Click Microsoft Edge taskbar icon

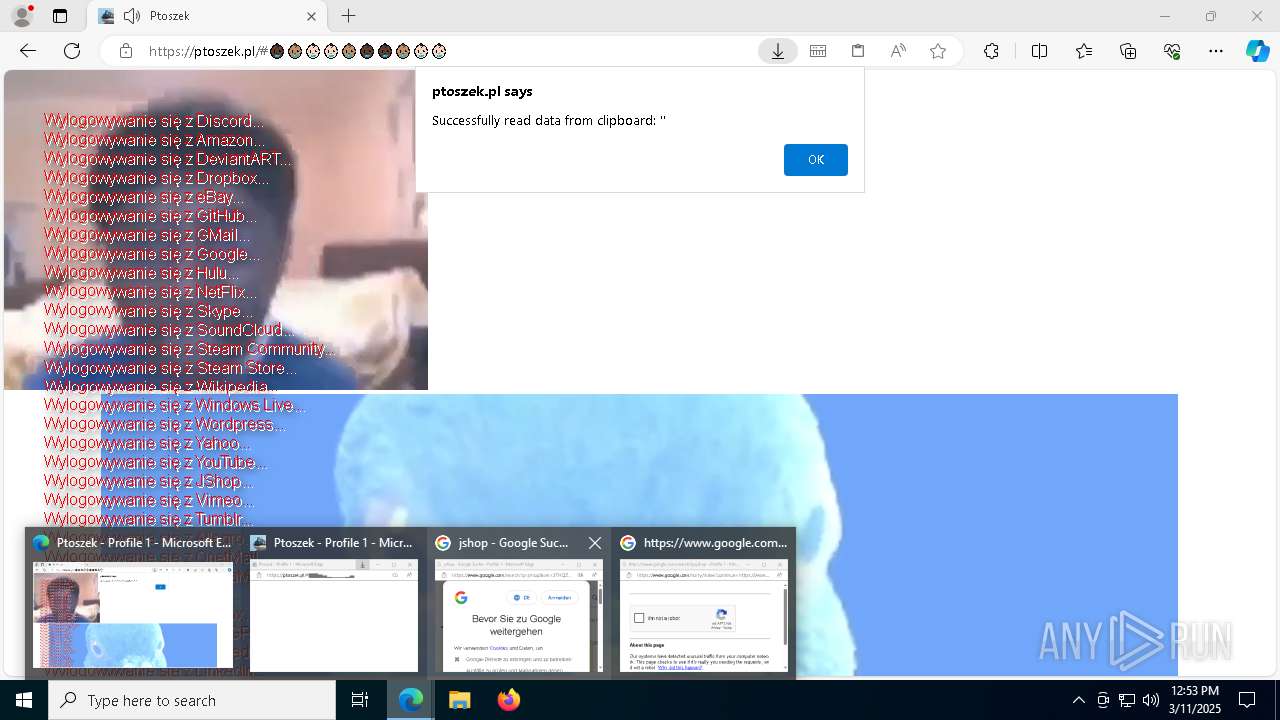tap(411, 700)
